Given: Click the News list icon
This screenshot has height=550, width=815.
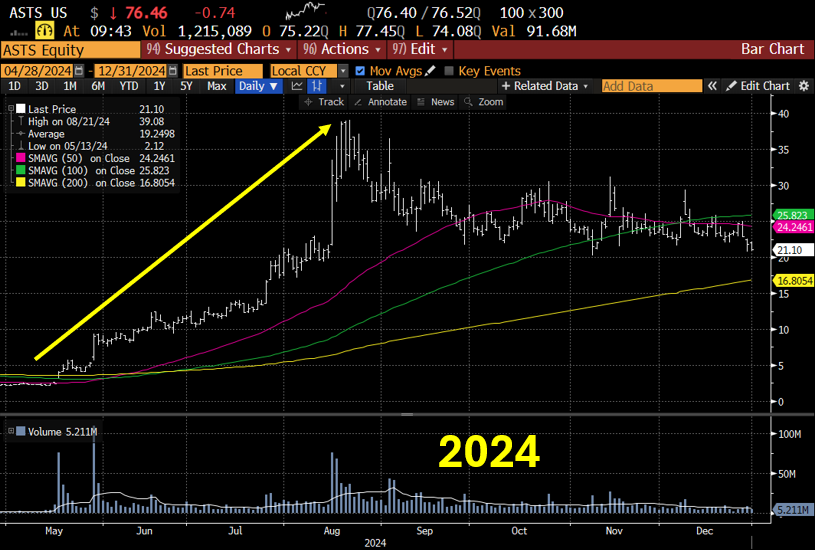Looking at the screenshot, I should coord(421,102).
